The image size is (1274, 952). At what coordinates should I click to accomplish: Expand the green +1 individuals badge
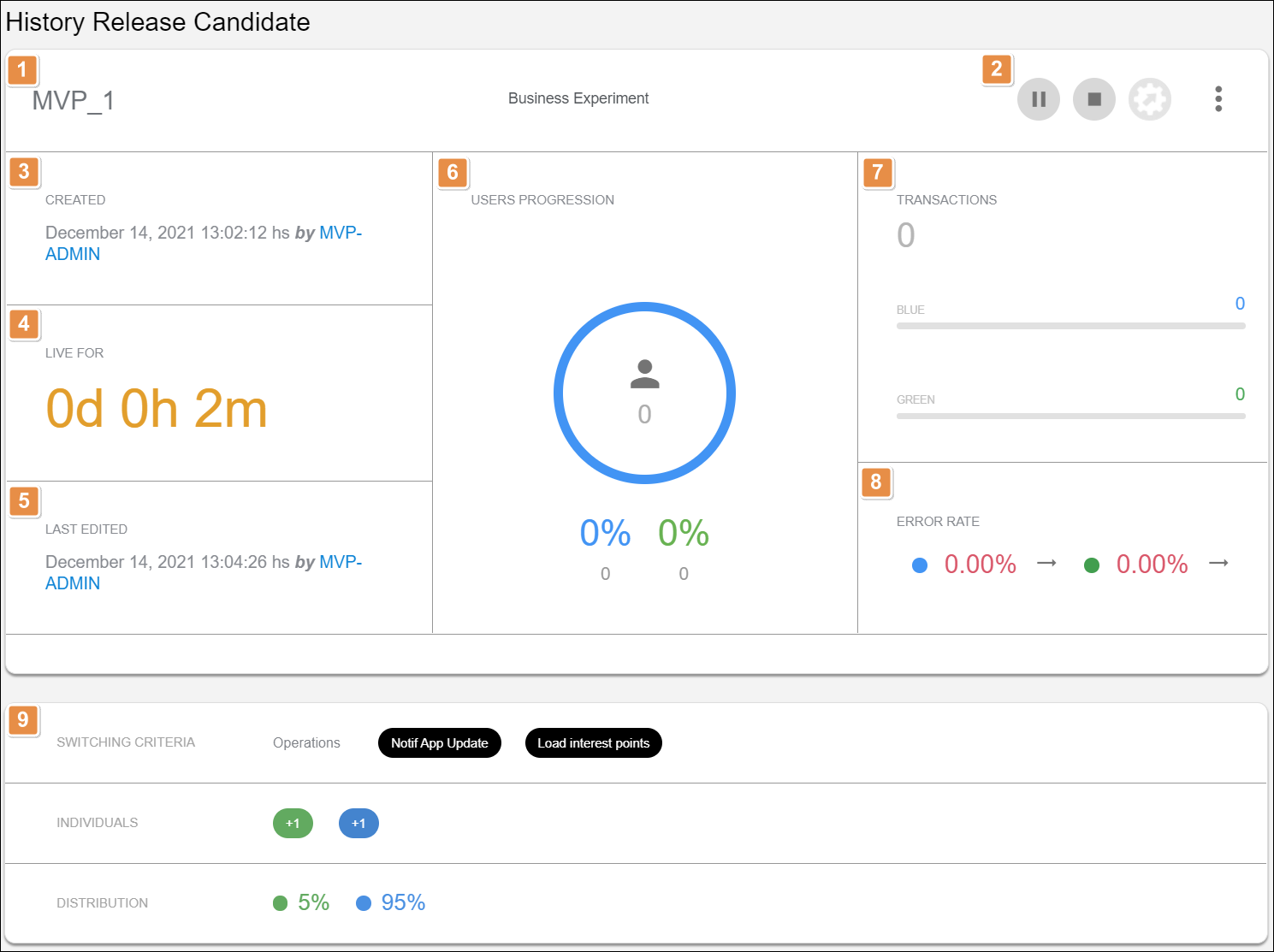(293, 824)
